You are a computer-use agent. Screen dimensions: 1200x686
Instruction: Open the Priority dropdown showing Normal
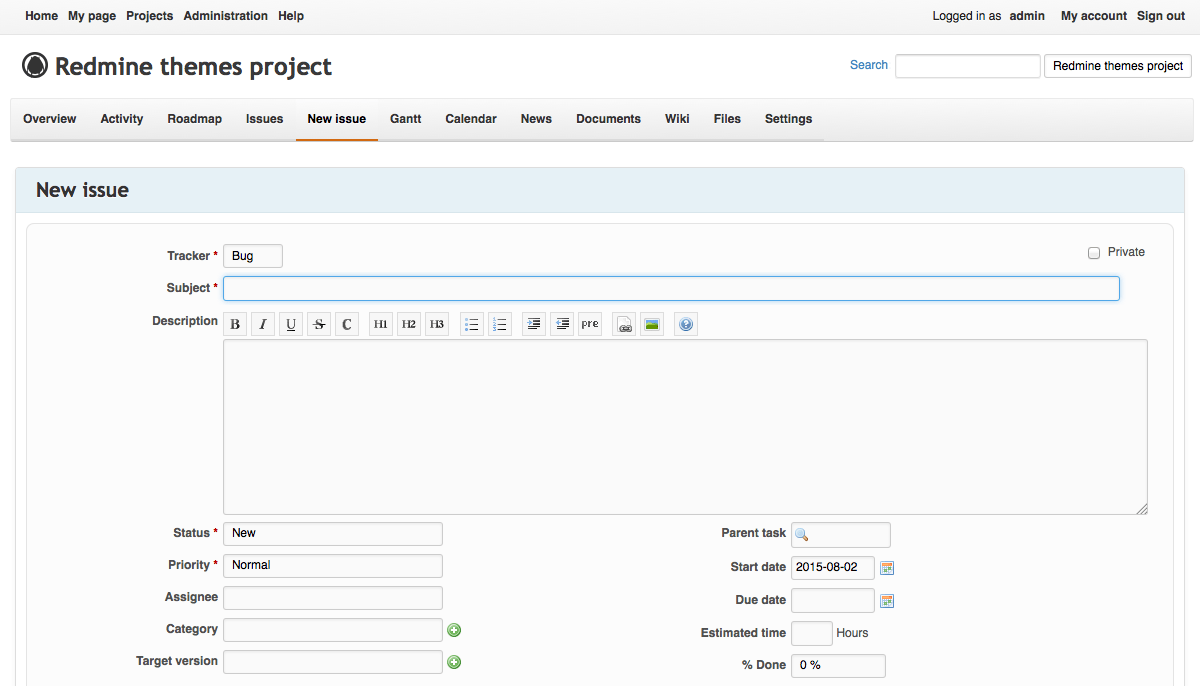tap(333, 565)
